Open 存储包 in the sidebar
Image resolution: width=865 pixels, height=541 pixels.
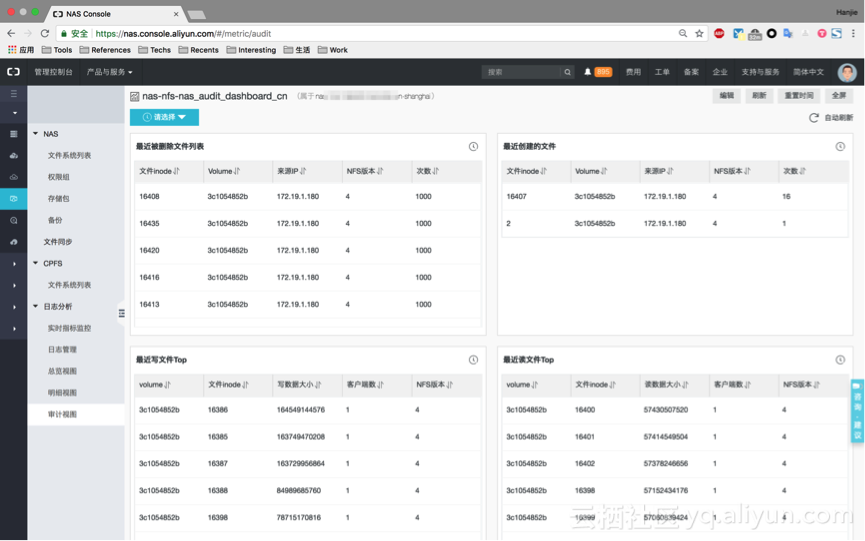[x=58, y=199]
